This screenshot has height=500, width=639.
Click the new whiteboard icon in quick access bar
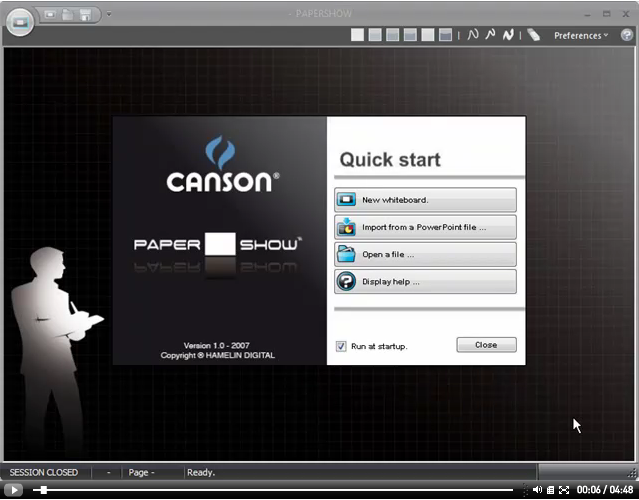50,15
